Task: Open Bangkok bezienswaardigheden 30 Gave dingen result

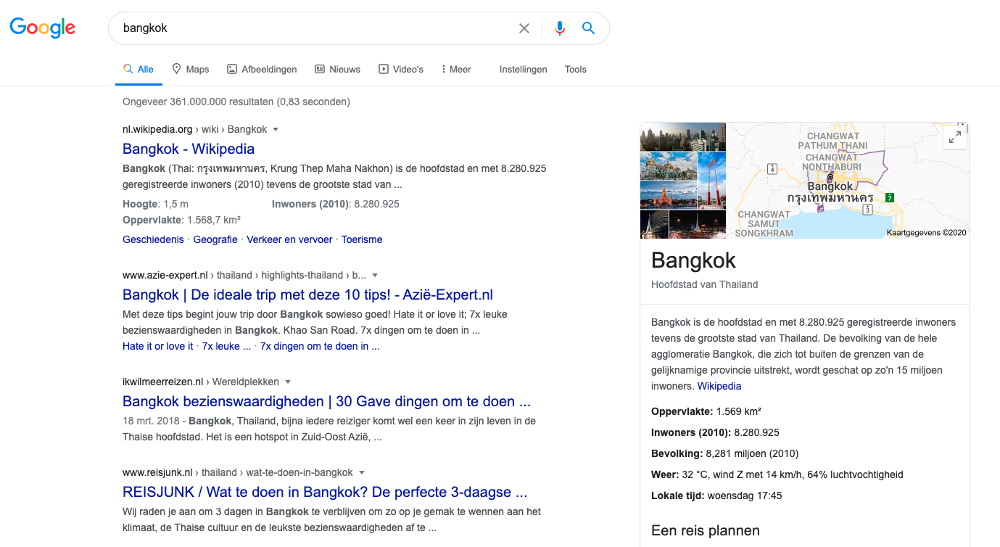Action: click(x=327, y=401)
